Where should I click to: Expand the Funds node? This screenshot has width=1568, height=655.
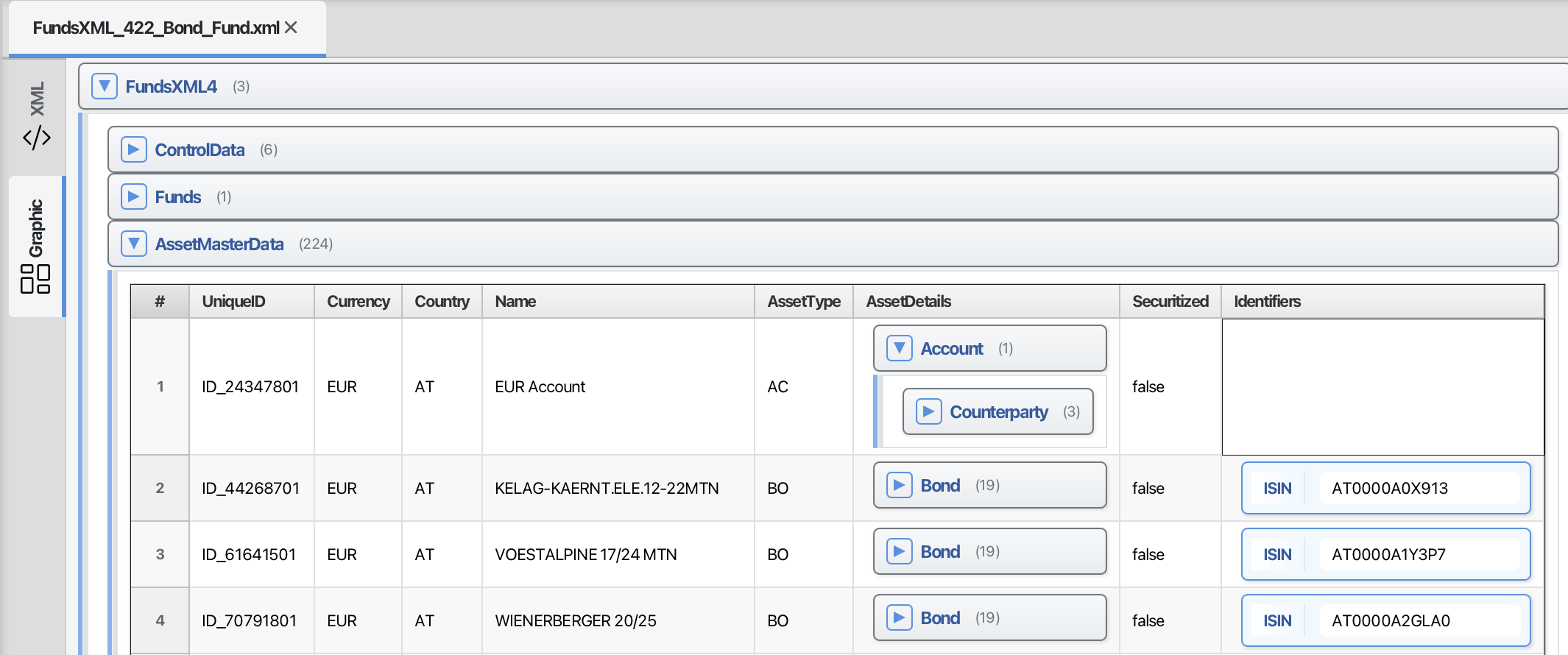pos(134,196)
